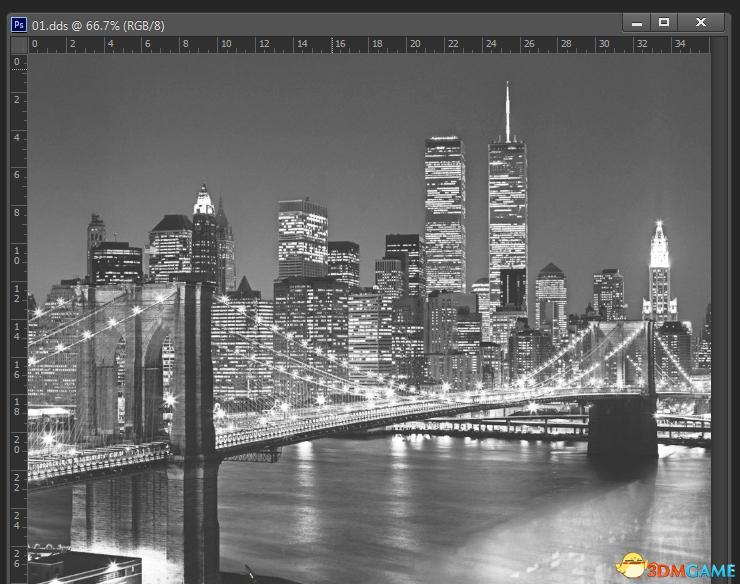Click the 34 mark on horizontal ruler
Image resolution: width=740 pixels, height=584 pixels.
[x=680, y=44]
